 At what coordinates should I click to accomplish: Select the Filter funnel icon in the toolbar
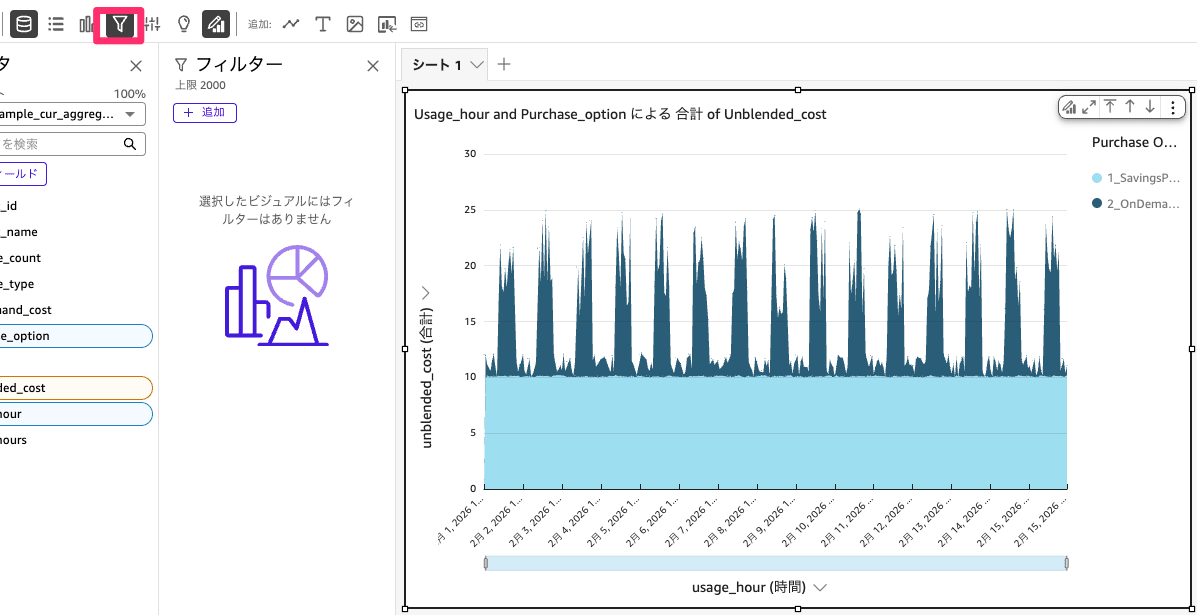pos(118,24)
